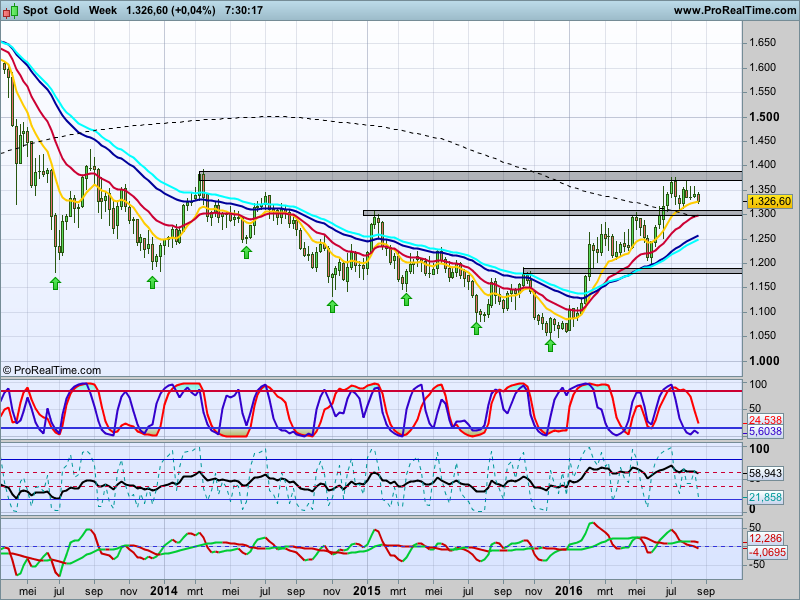Screen dimensions: 800x600
Task: Click the 1.200 price axis label
Action: click(x=762, y=262)
